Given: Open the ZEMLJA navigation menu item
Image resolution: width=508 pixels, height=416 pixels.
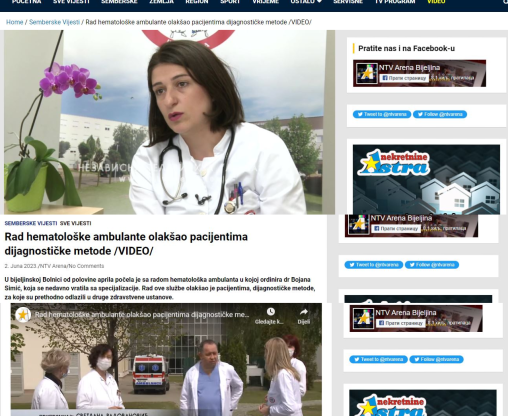Looking at the screenshot, I should point(161,2).
